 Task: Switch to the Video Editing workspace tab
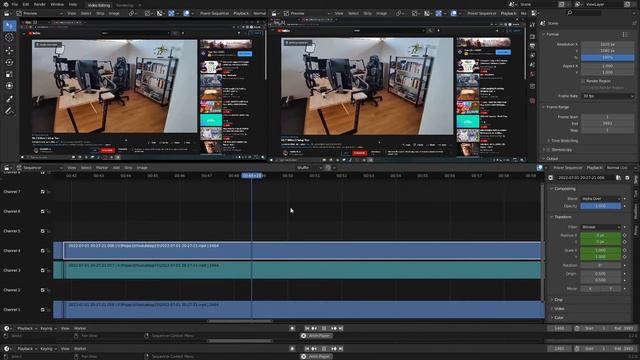tap(99, 5)
